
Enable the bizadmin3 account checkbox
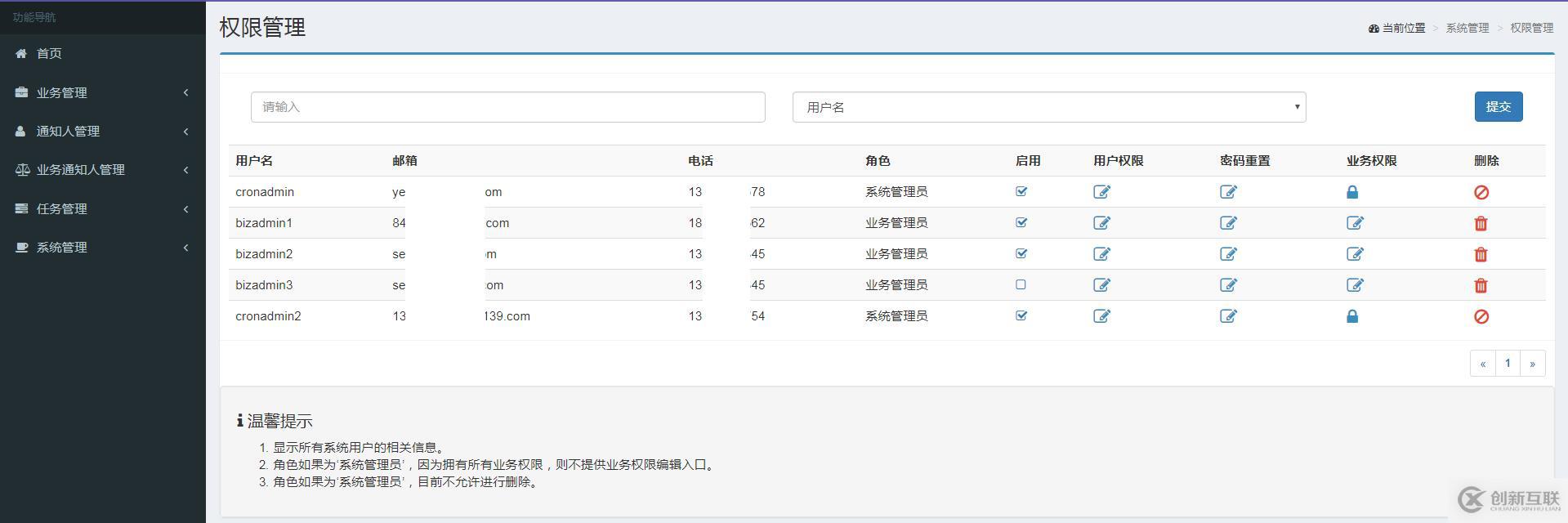1021,285
